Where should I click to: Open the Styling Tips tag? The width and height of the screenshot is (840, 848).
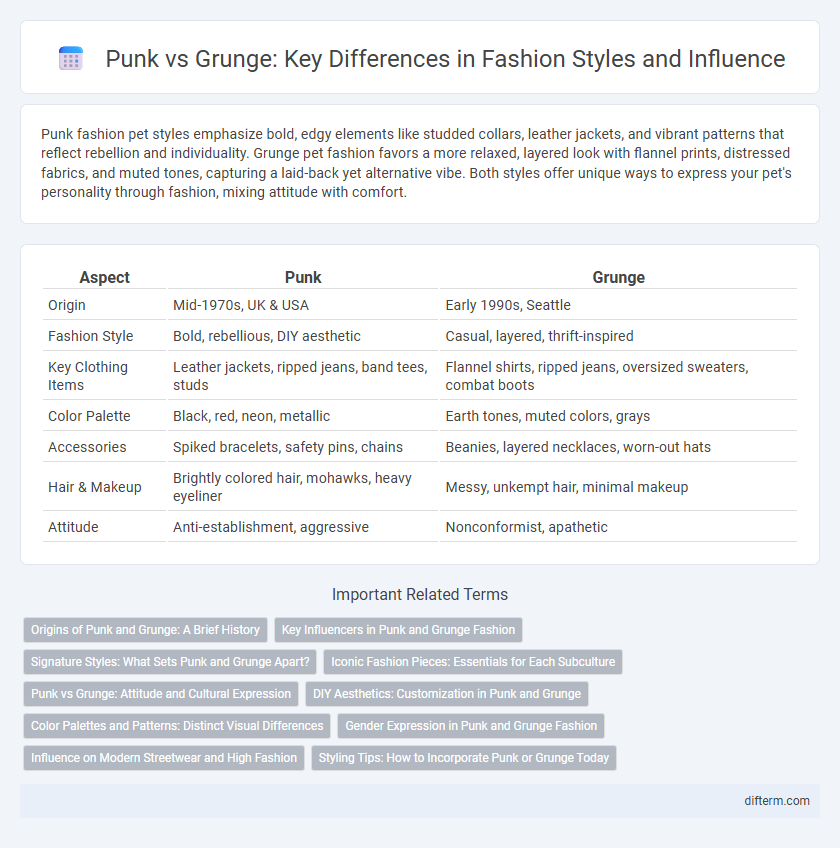464,758
